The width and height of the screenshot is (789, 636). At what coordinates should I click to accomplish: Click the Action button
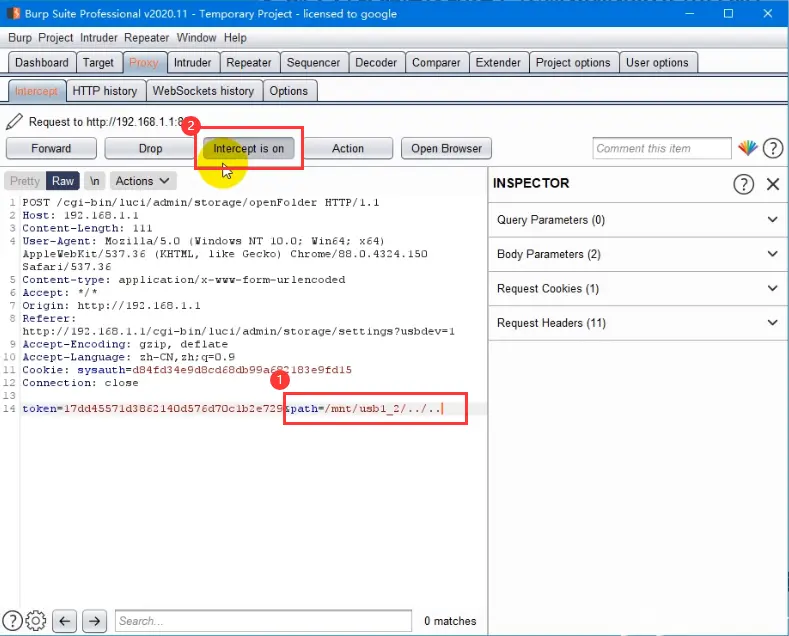point(348,148)
